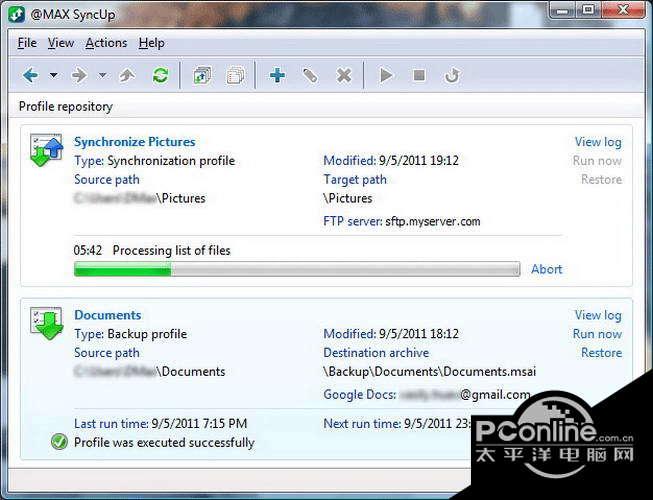Click the Synchronize Pictures profile icon
Screen dimensions: 653x500
point(46,150)
